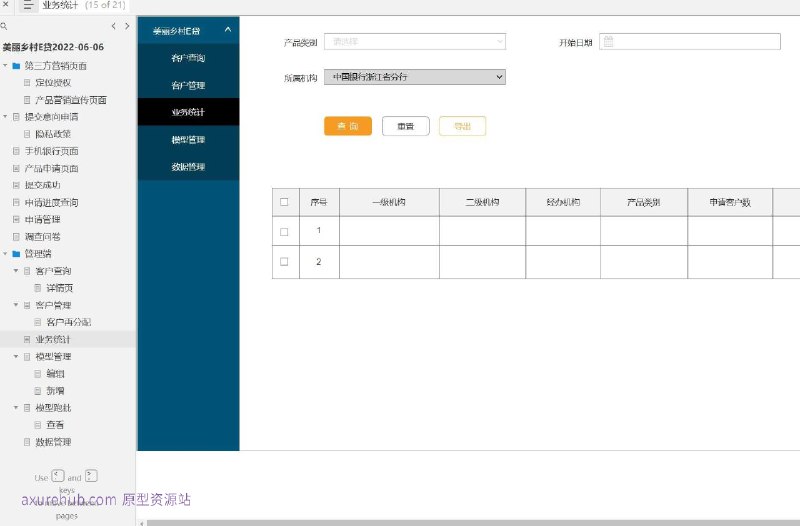Collapse the 美丽乡村E贷 menu with up chevron
The height and width of the screenshot is (526, 800).
[228, 30]
